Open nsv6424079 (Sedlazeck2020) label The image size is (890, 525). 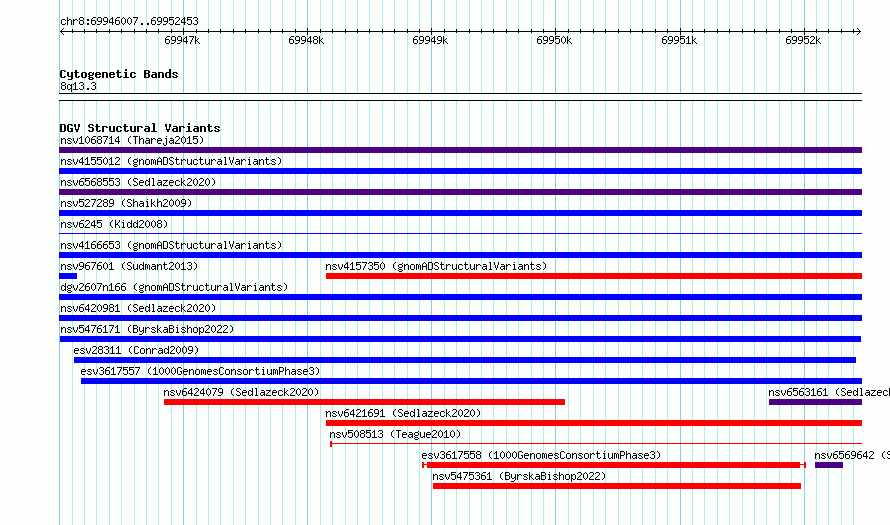(241, 392)
